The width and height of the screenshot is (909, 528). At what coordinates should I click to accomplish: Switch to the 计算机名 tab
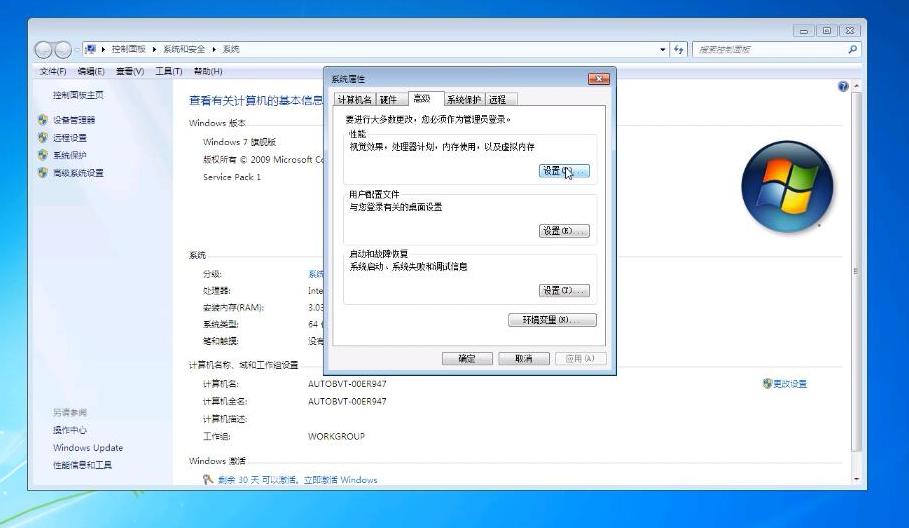click(355, 100)
